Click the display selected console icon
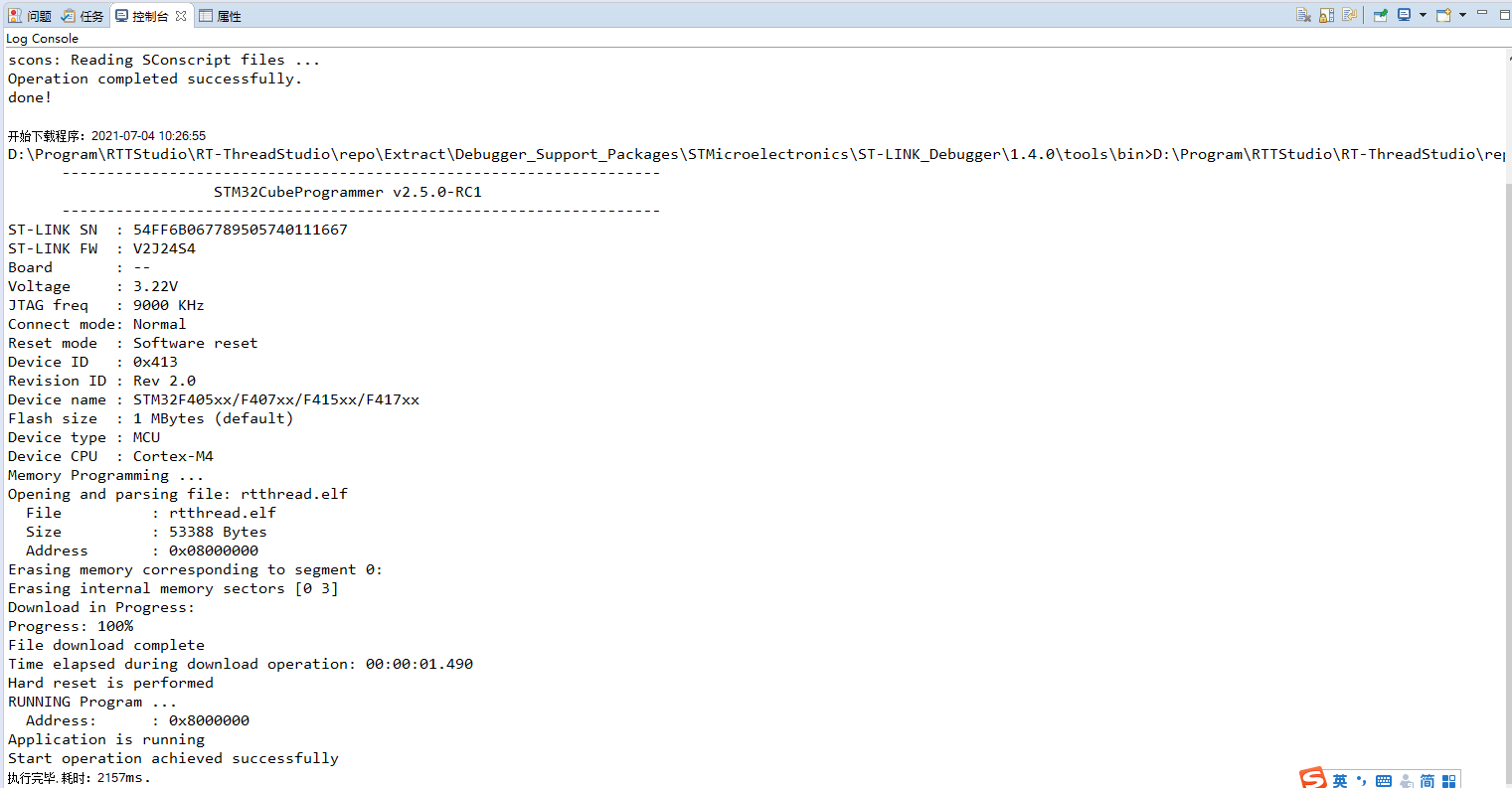The width and height of the screenshot is (1512, 788). [1404, 15]
